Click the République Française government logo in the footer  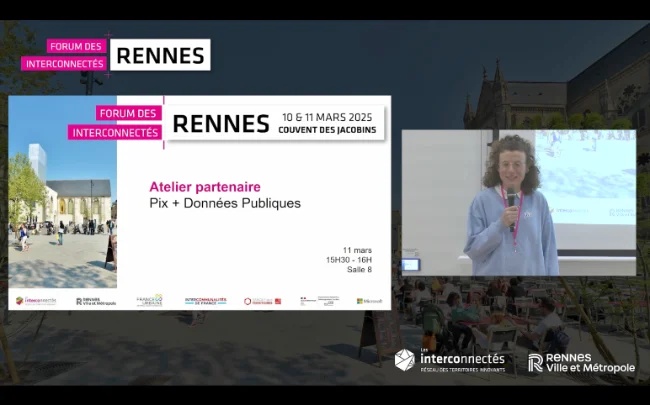320,301
